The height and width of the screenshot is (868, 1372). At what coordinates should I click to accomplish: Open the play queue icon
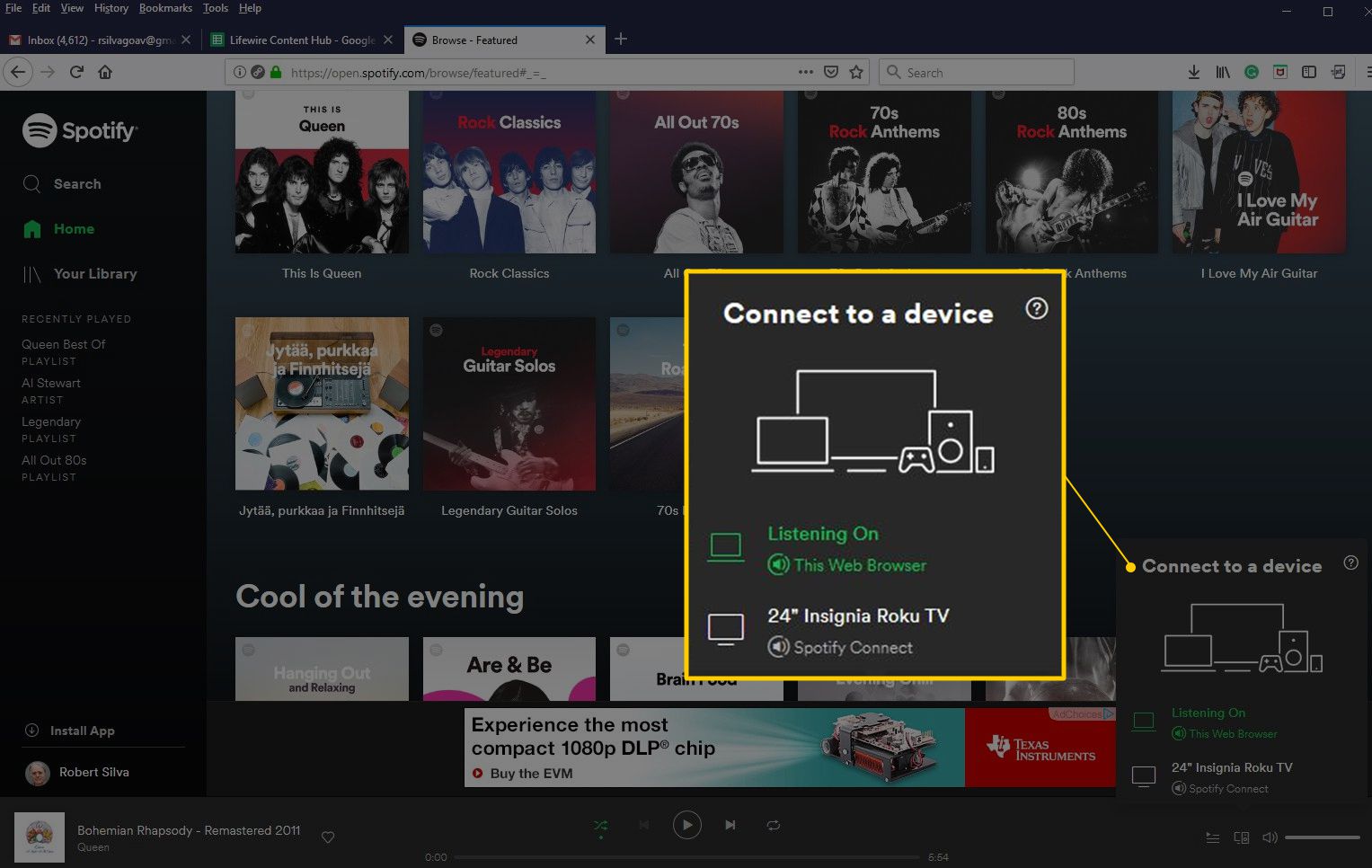click(x=1212, y=837)
